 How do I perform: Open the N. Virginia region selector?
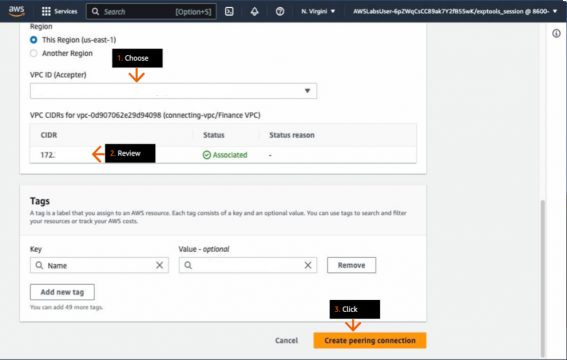[x=318, y=11]
